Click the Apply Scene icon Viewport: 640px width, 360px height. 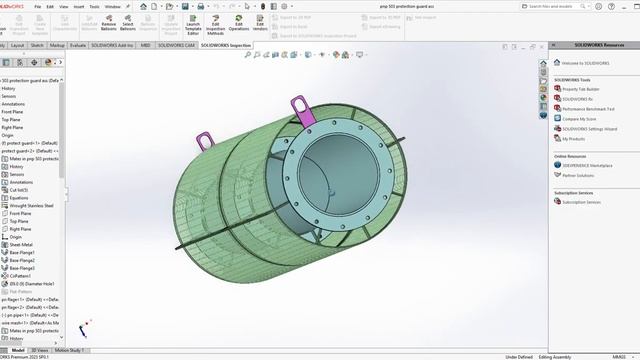click(345, 55)
